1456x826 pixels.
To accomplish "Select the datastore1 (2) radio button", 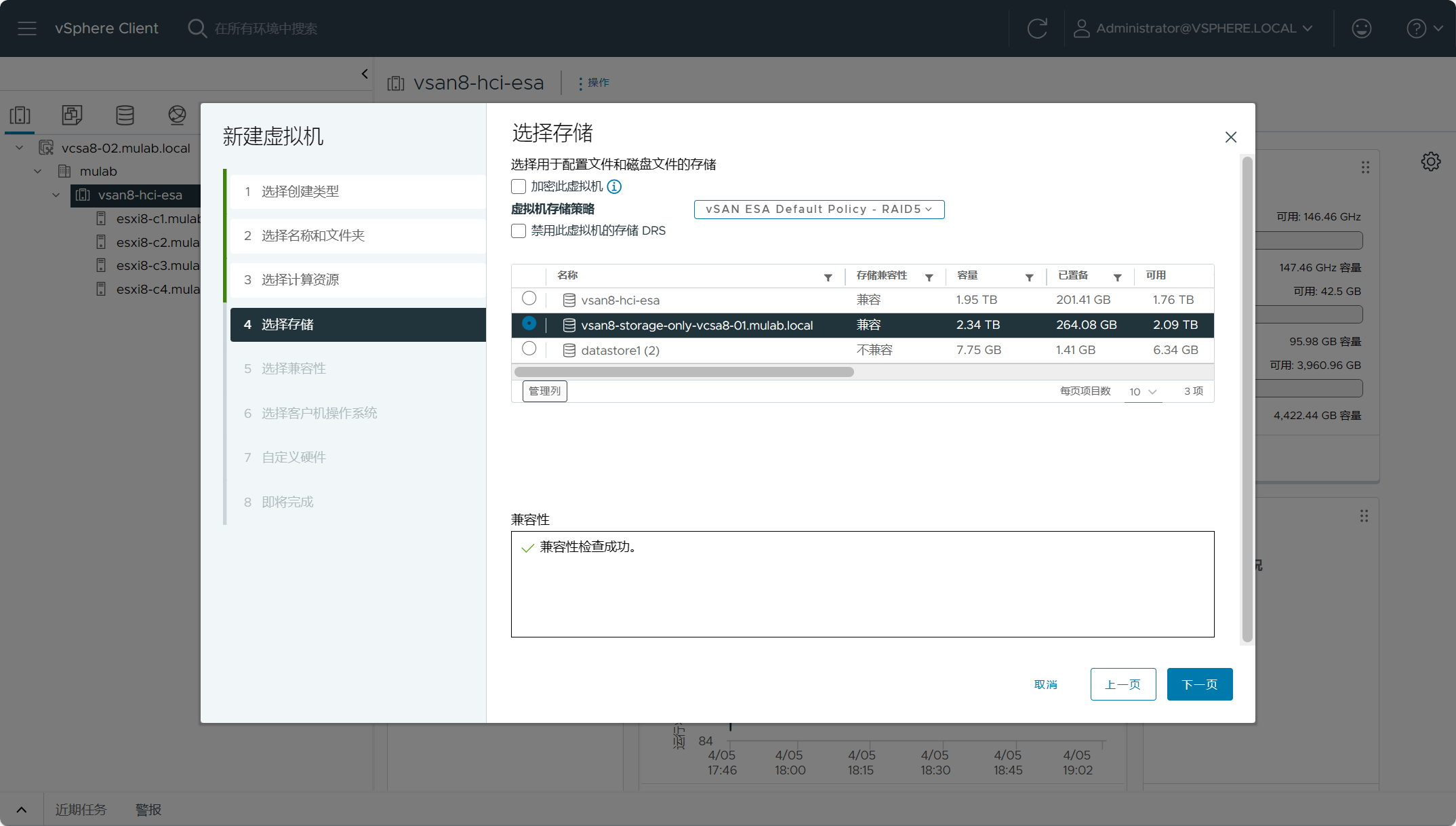I will tap(529, 349).
